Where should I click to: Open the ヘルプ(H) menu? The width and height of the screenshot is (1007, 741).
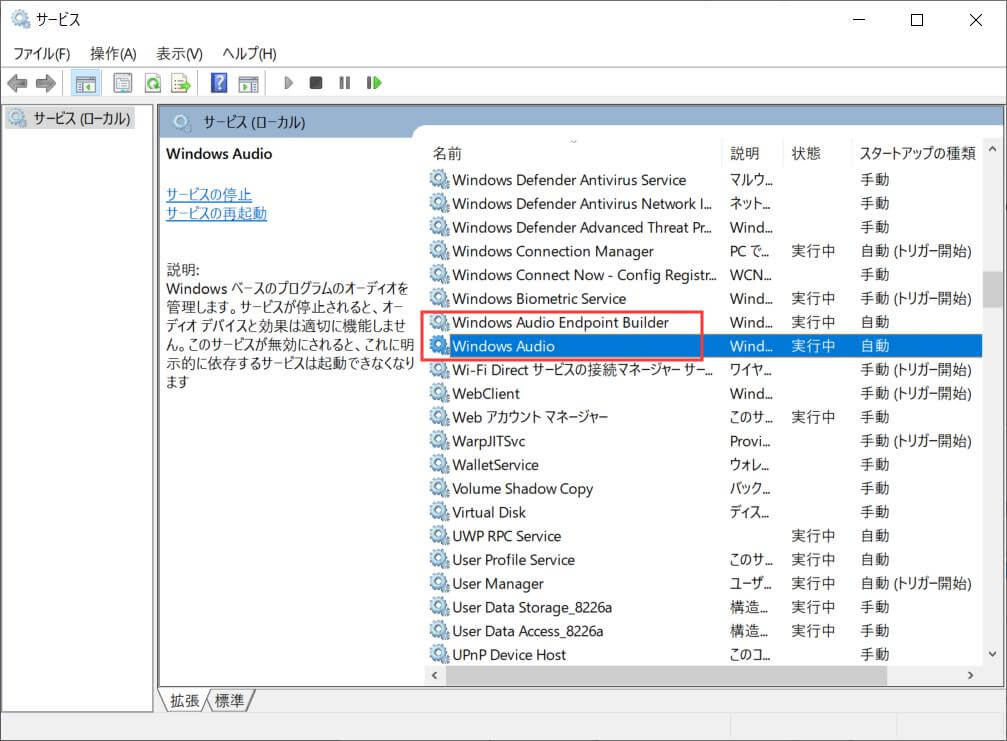pyautogui.click(x=249, y=53)
